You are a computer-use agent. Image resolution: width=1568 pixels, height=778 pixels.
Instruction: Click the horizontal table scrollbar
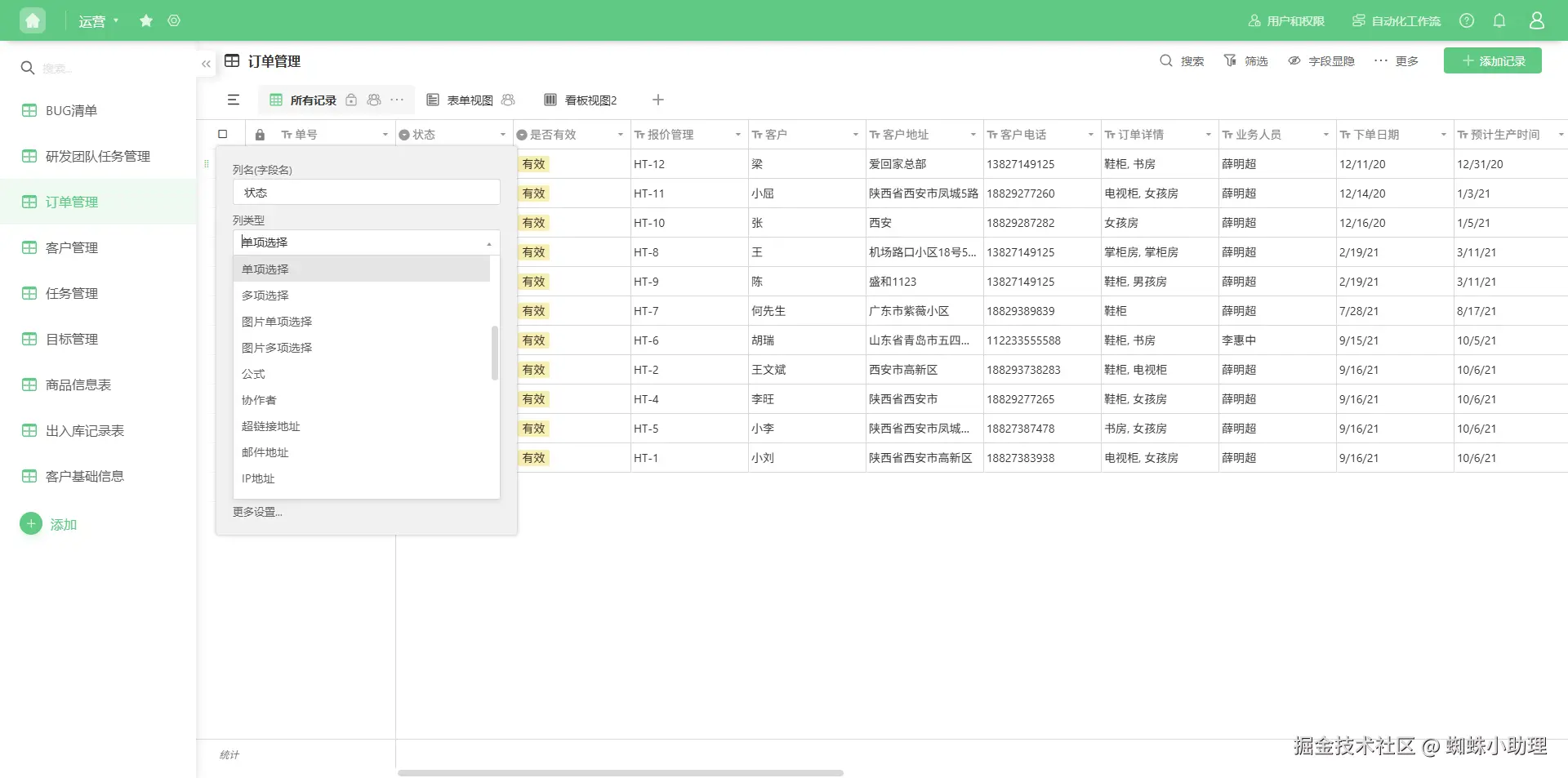(621, 772)
